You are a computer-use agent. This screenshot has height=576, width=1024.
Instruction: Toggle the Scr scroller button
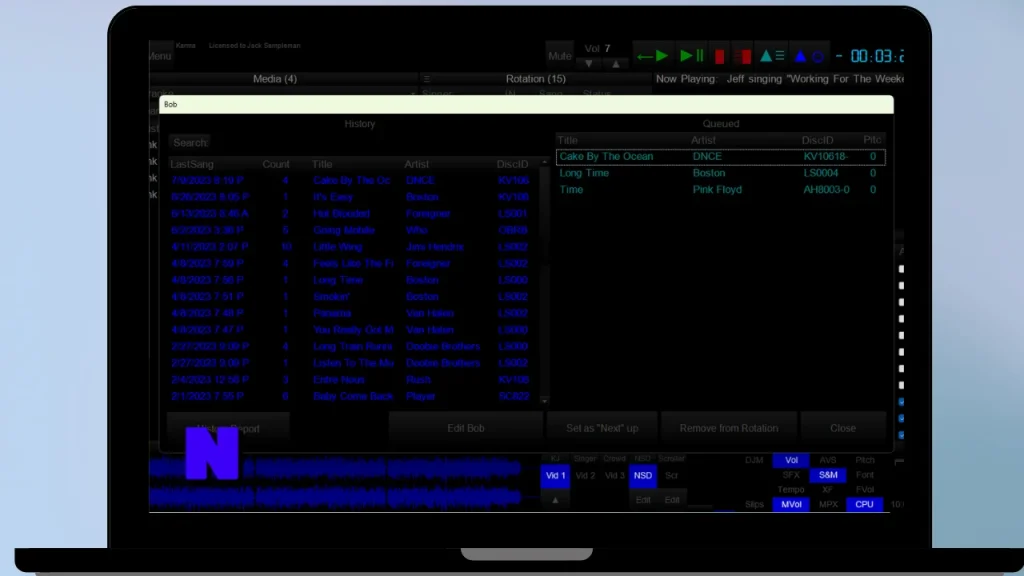[x=671, y=475]
